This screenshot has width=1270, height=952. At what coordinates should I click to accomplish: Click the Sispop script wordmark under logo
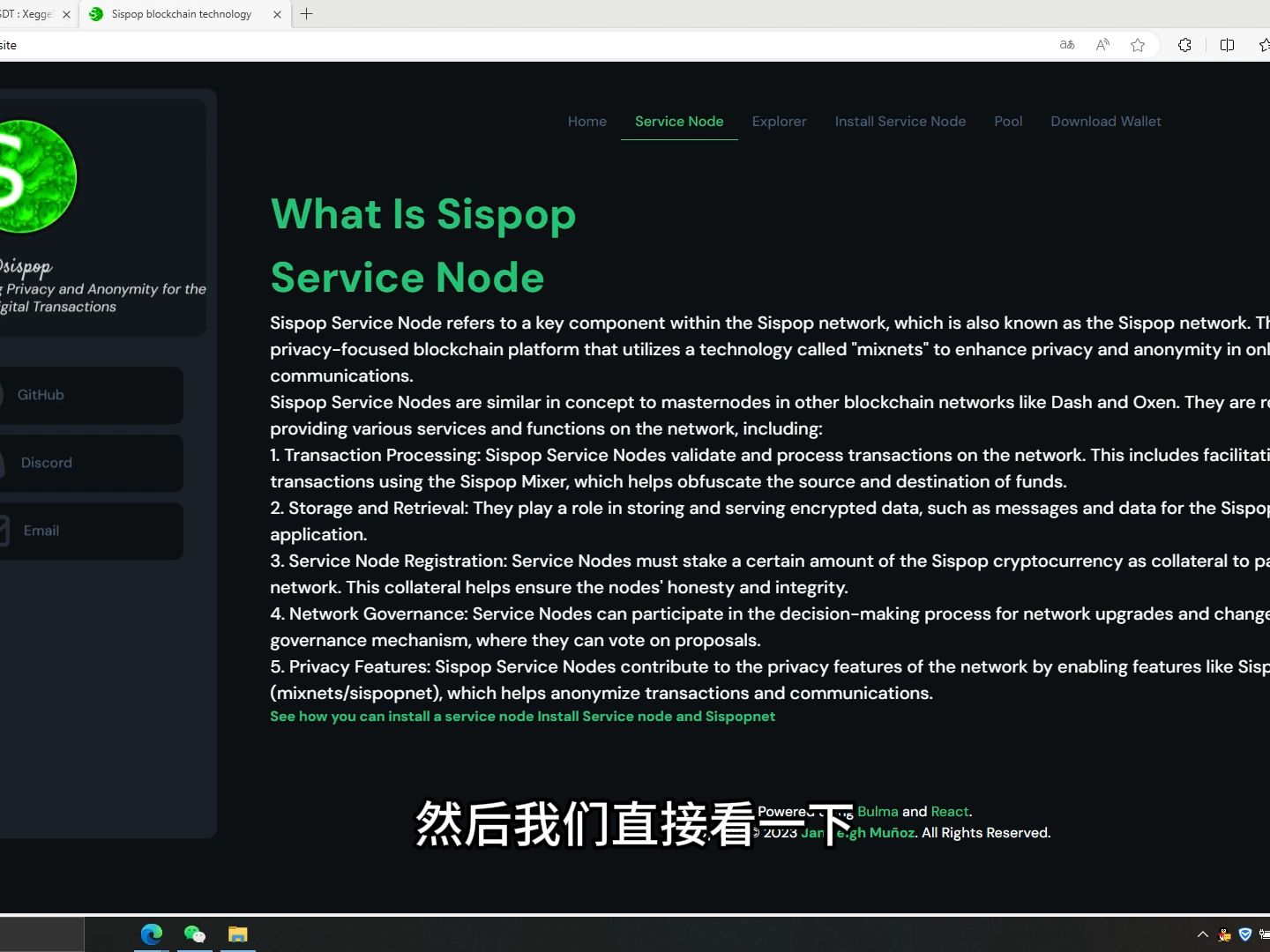click(x=26, y=266)
